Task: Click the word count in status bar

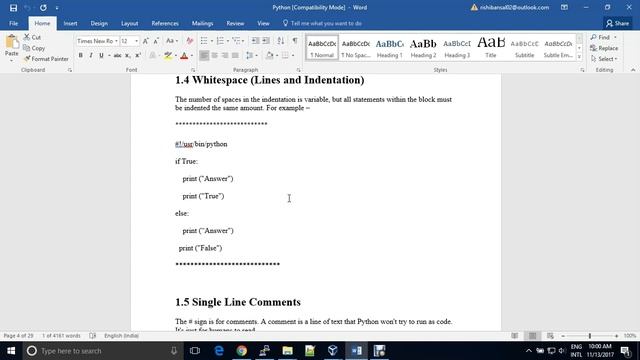Action: coord(61,336)
